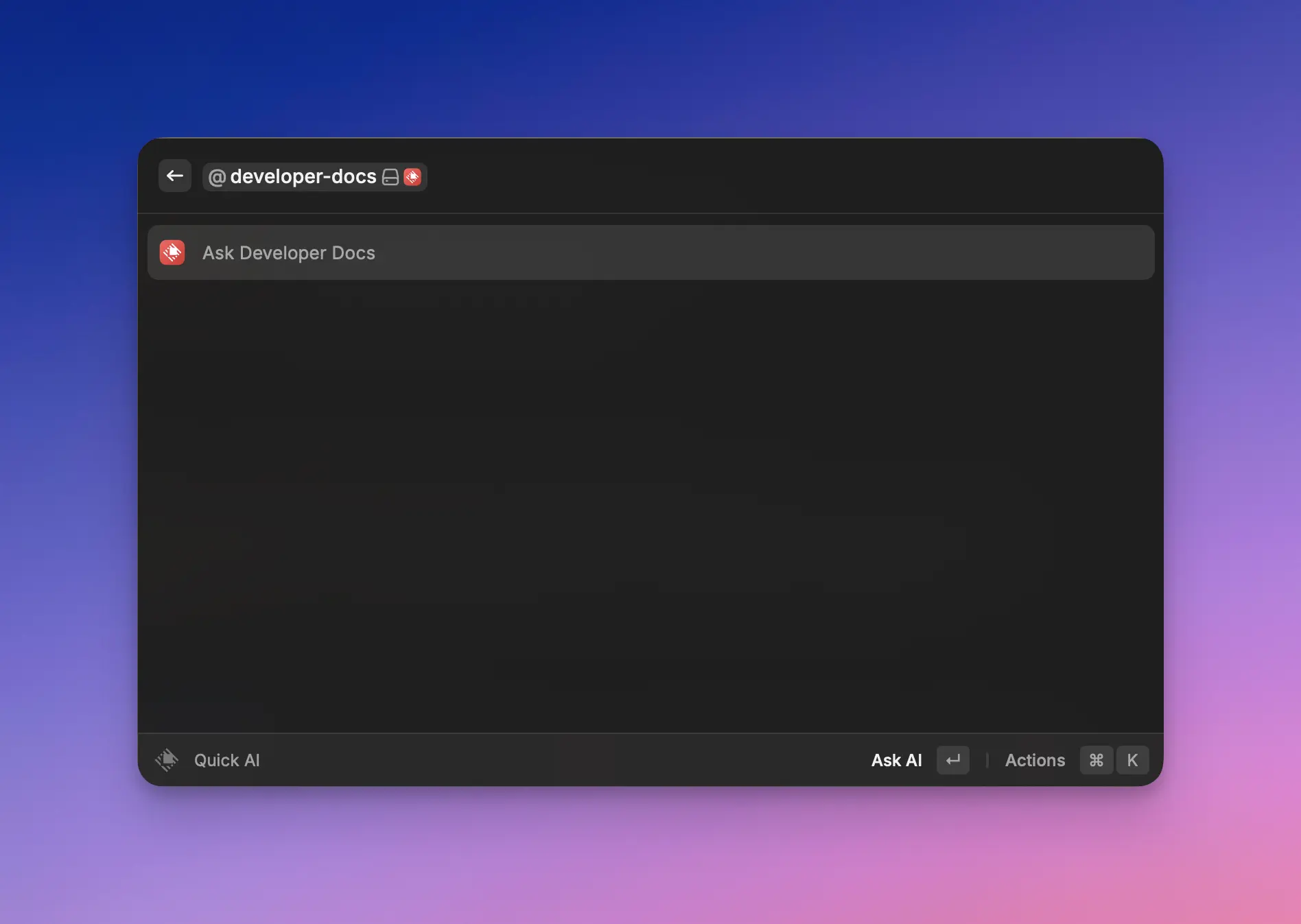Click the Ask Developer Docs title text
The width and height of the screenshot is (1301, 924).
point(288,252)
